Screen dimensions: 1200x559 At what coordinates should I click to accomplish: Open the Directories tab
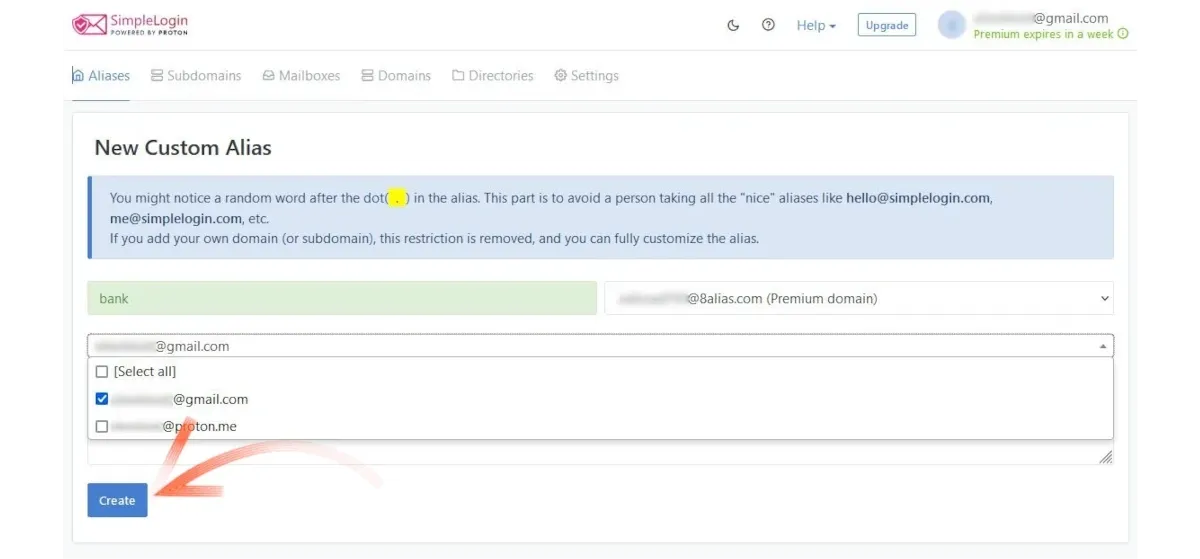tap(492, 76)
